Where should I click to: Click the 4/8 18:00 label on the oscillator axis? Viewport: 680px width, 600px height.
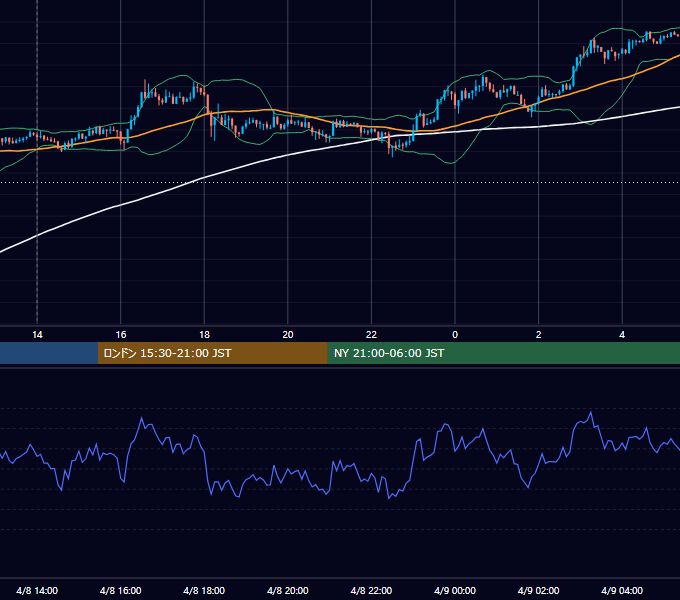click(x=204, y=590)
